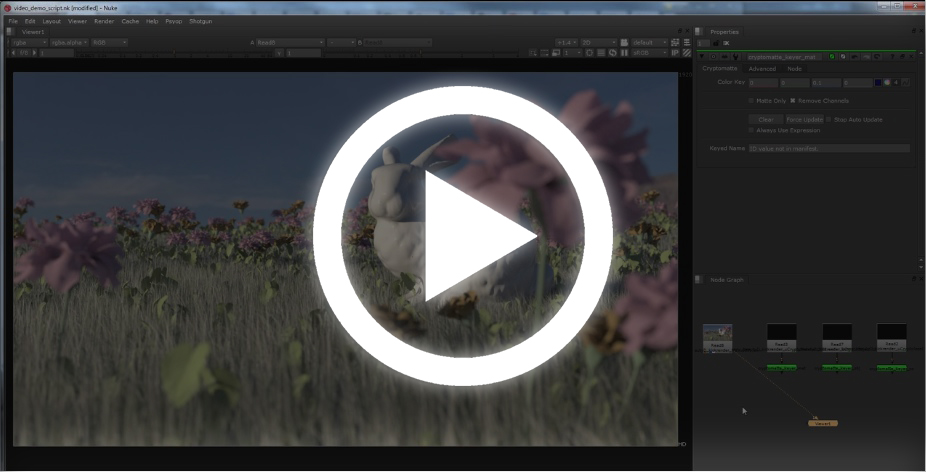926x472 pixels.
Task: Open the viewer wipe mode dropdown
Action: point(341,43)
